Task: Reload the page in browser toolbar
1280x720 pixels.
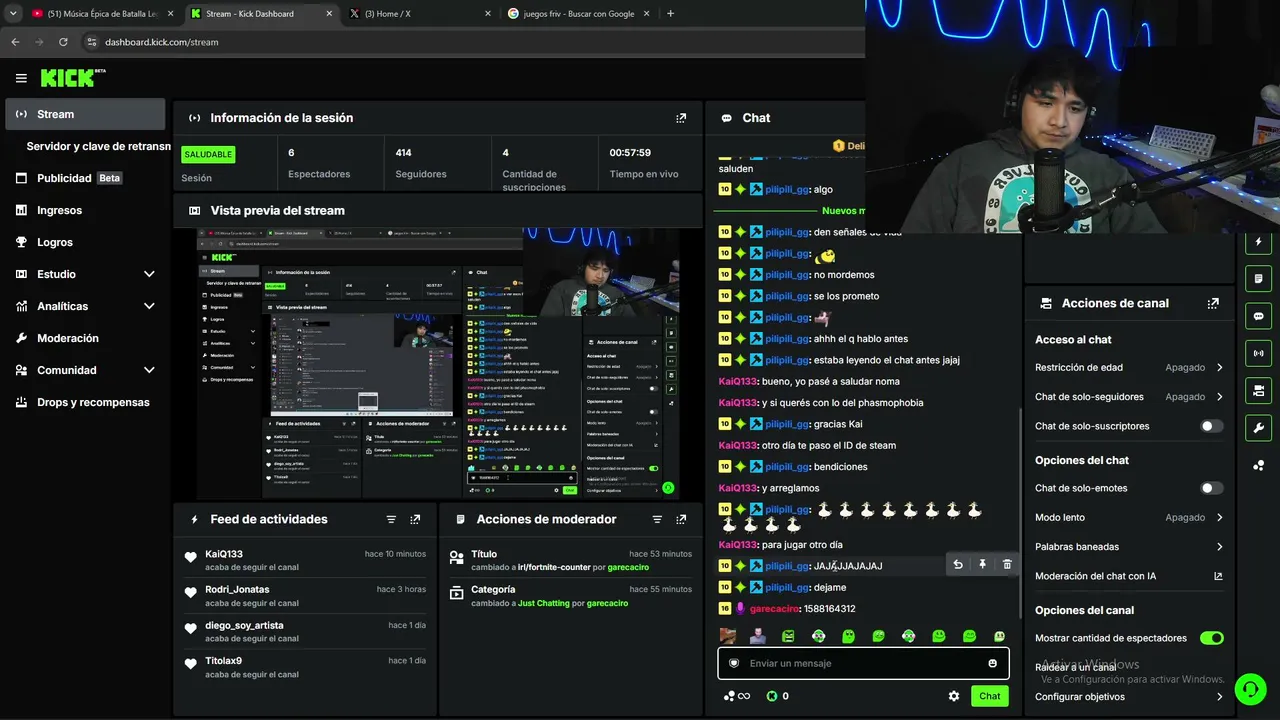Action: [63, 42]
